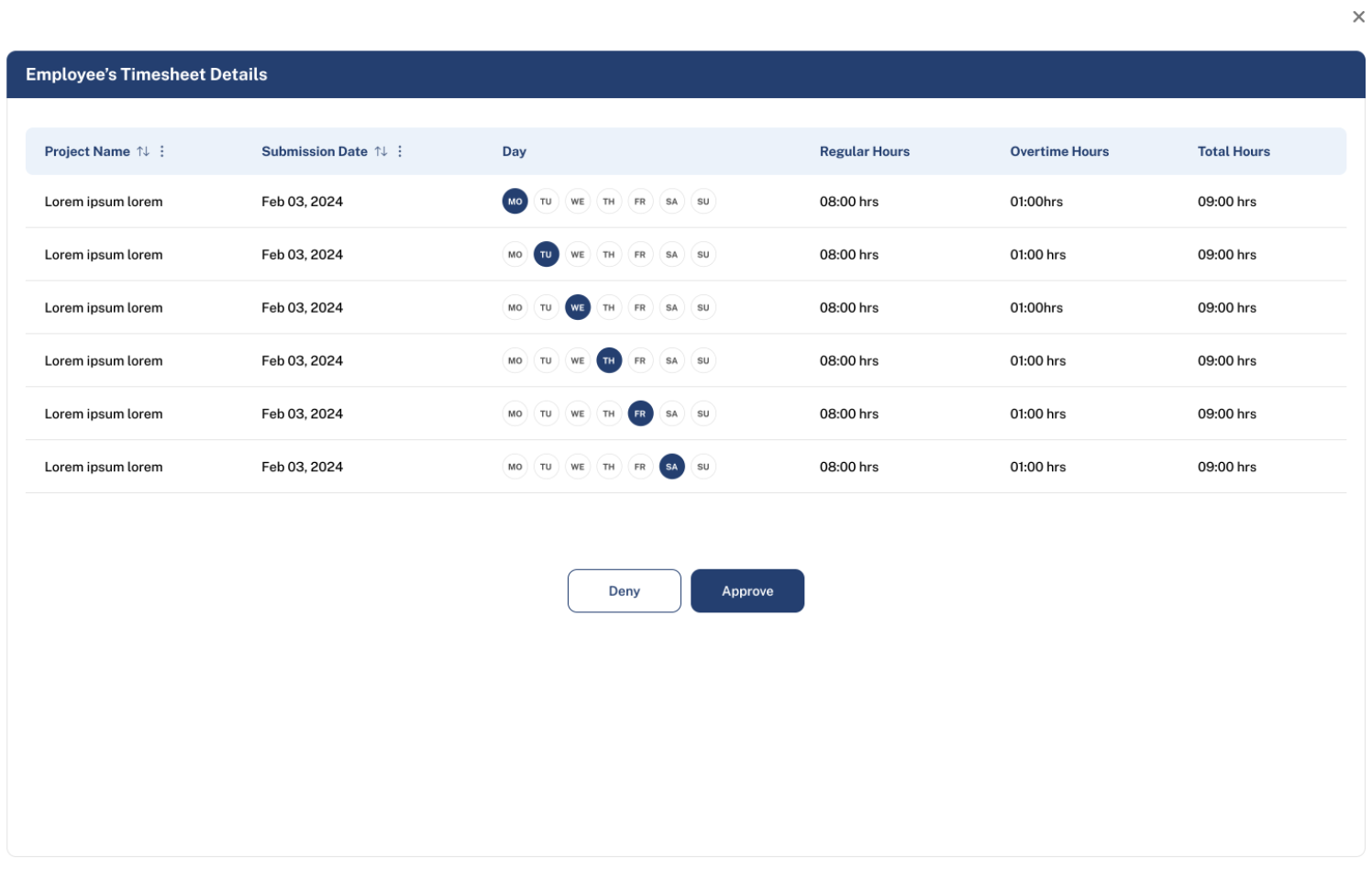Viewport: 1372px width, 870px height.
Task: Click the Total Hours column header
Action: (x=1233, y=151)
